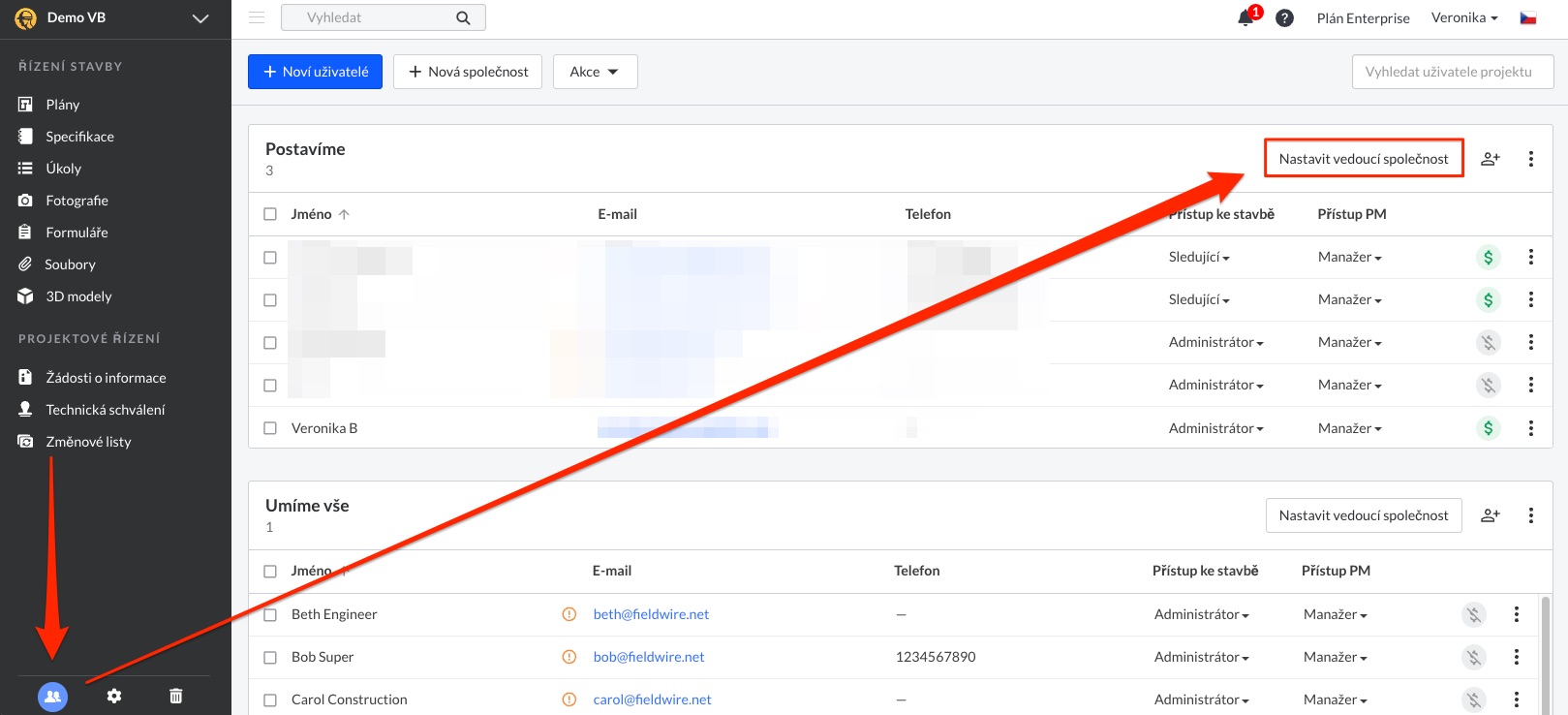Image resolution: width=1568 pixels, height=715 pixels.
Task: Open the trash bin icon in sidebar
Action: coord(175,696)
